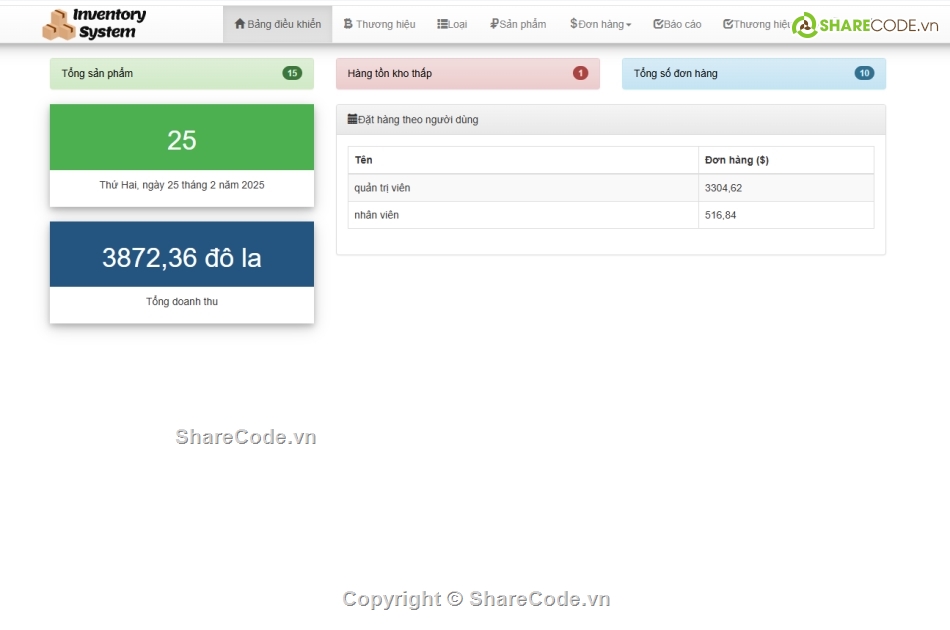Click the ruble icon beside Sản phẩm
This screenshot has height=630, width=950.
pos(494,24)
